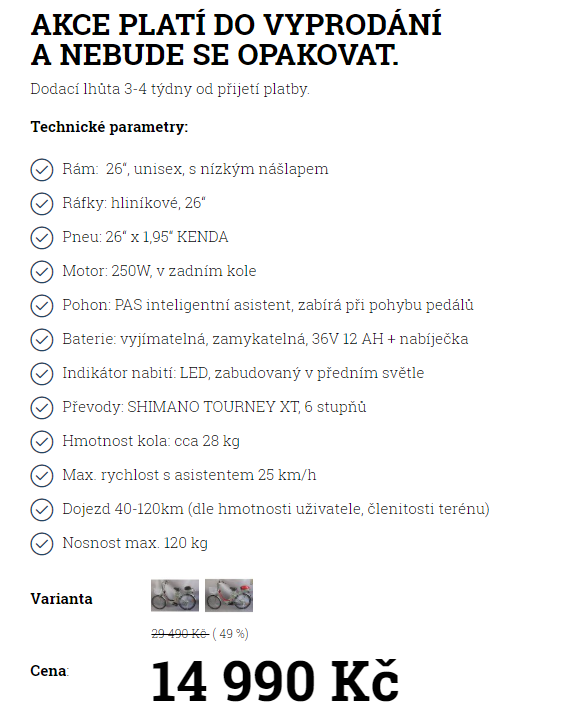The height and width of the screenshot is (723, 577).
Task: Click the checkmark icon beside Indikátor nabití
Action: (42, 374)
